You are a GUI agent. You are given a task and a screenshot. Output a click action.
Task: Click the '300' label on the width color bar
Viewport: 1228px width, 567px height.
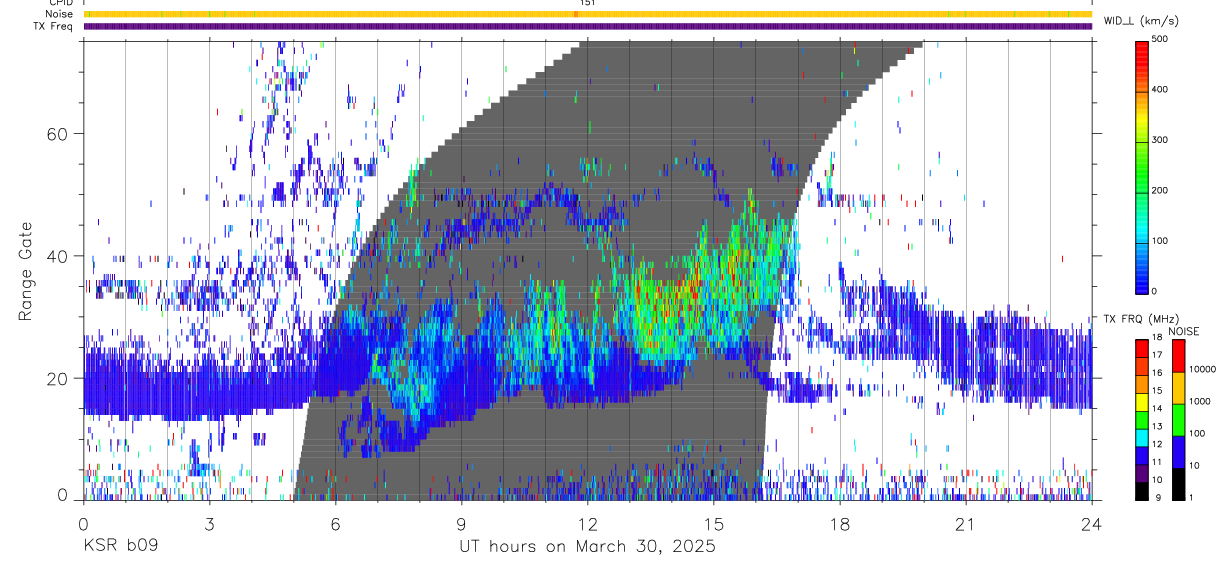[x=1162, y=140]
